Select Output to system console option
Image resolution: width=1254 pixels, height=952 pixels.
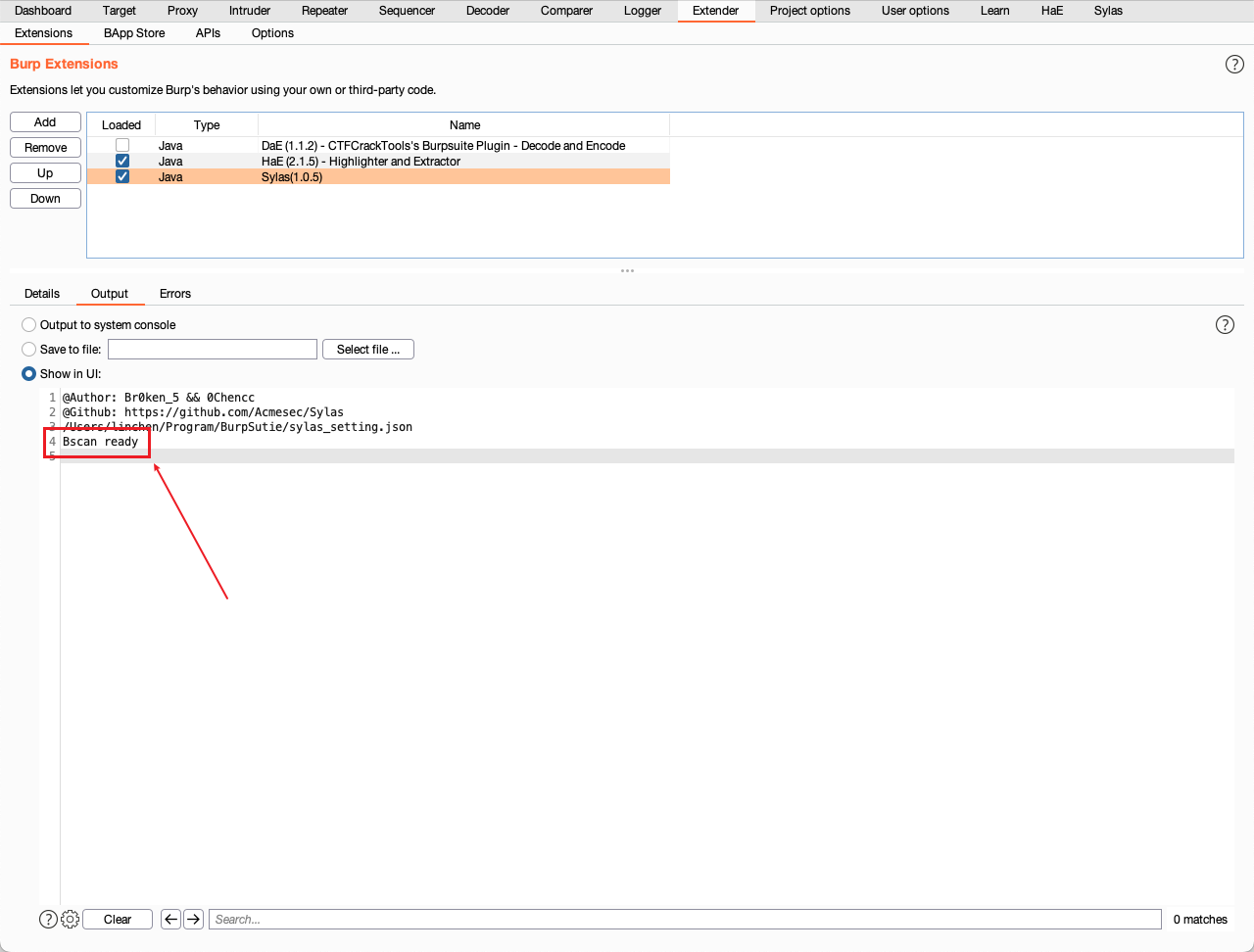click(29, 324)
